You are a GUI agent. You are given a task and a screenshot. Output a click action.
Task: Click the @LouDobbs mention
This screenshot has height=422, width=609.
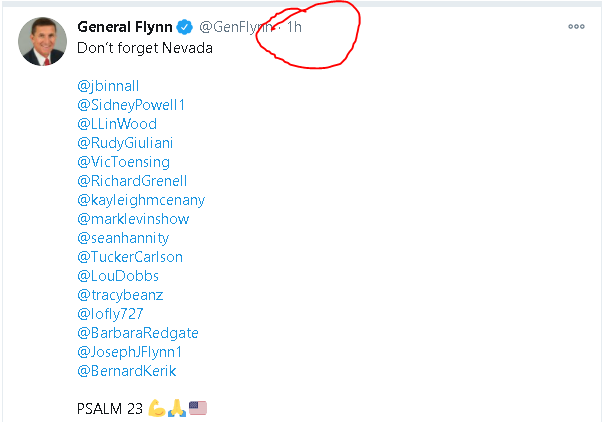118,276
